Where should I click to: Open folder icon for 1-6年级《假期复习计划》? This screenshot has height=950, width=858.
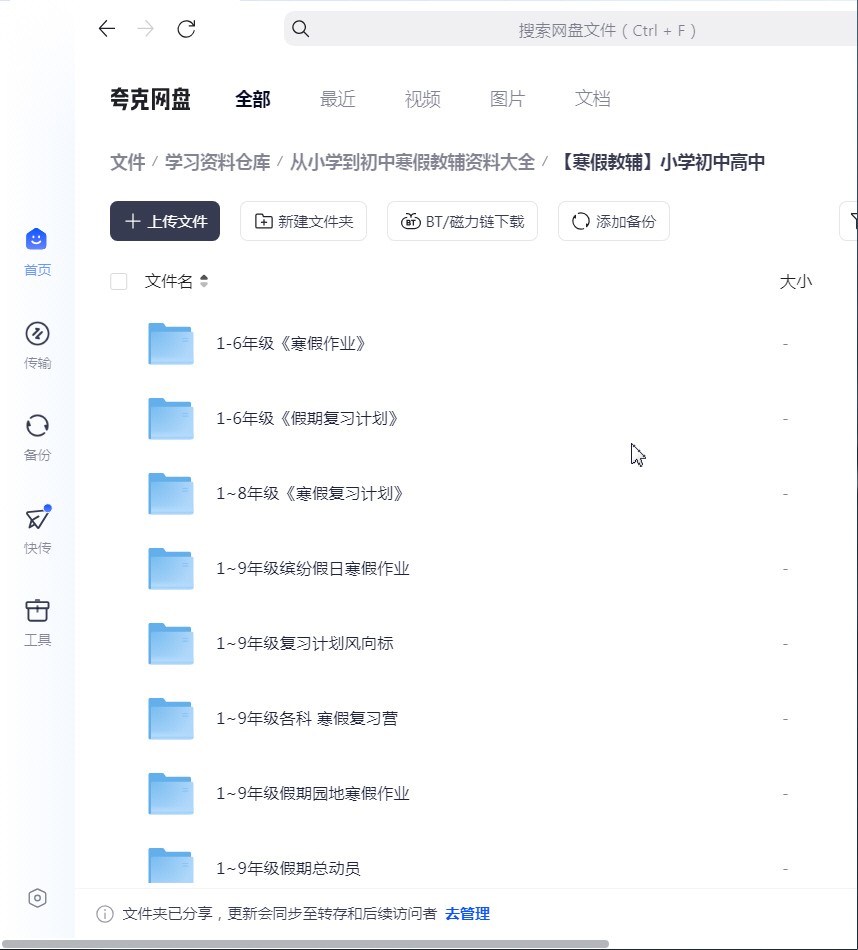pyautogui.click(x=171, y=419)
